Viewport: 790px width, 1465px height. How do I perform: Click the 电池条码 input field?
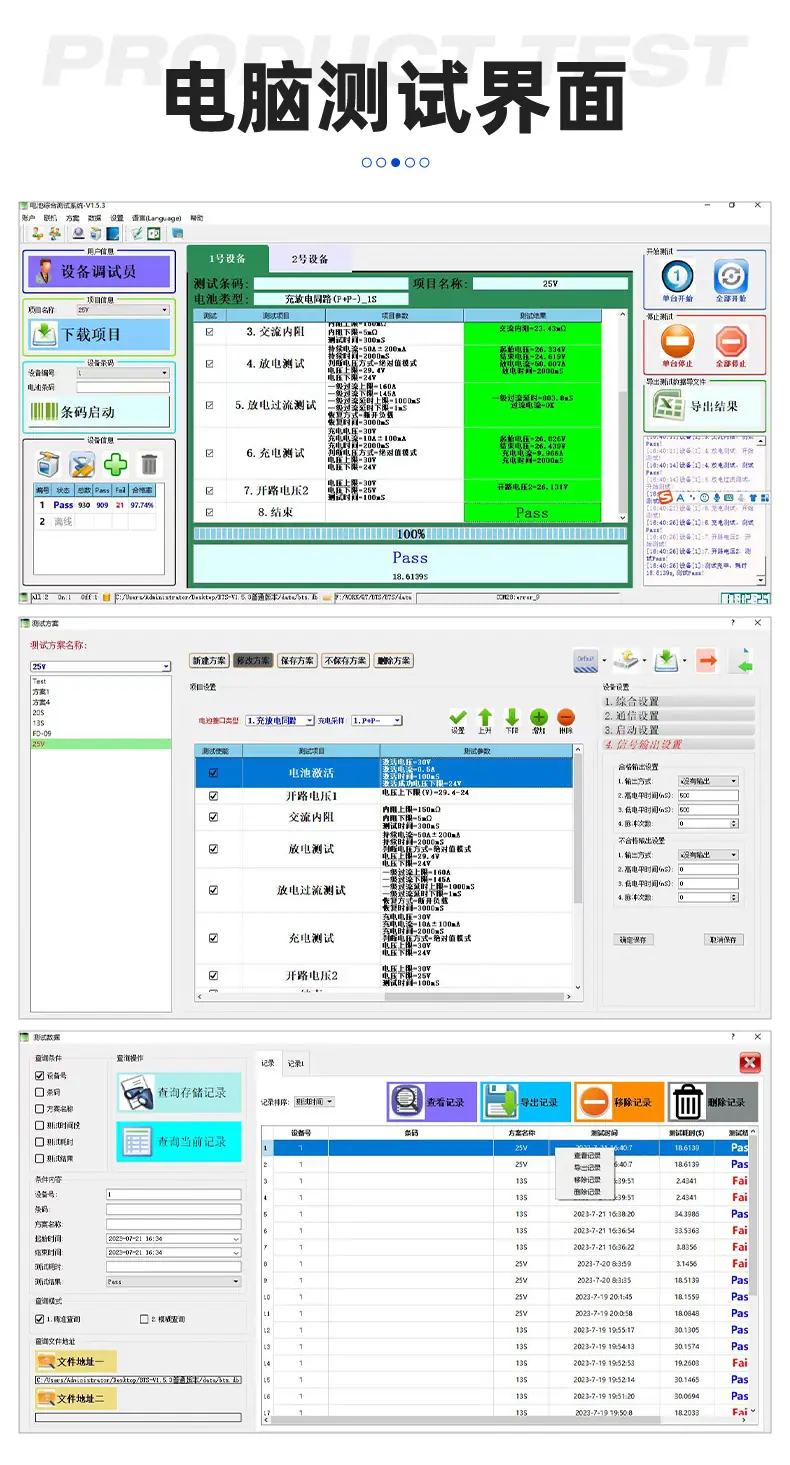click(x=123, y=387)
